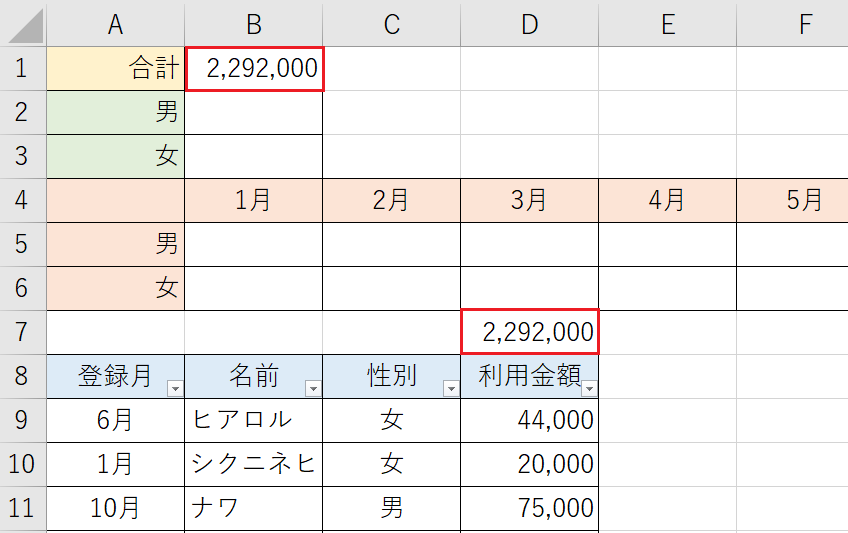
Task: Open the 登録月 filter dropdown
Action: [x=175, y=389]
